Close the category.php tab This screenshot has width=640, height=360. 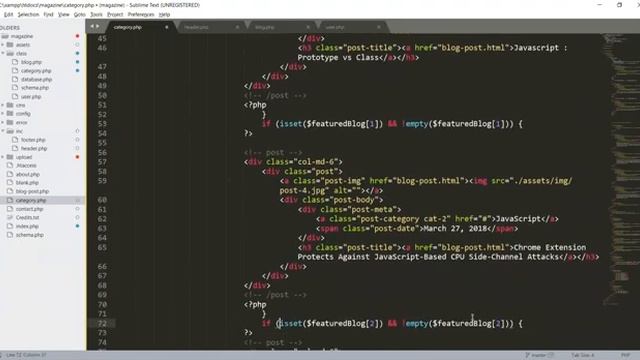[167, 27]
